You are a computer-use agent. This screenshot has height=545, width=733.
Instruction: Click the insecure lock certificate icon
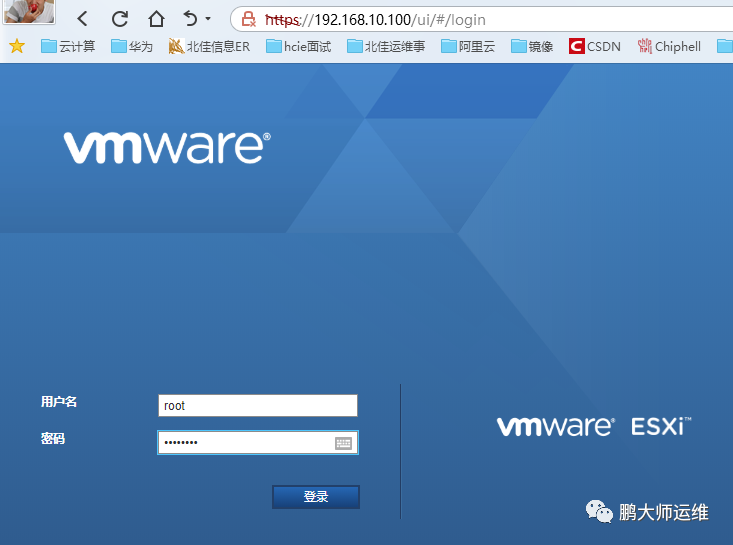point(248,19)
